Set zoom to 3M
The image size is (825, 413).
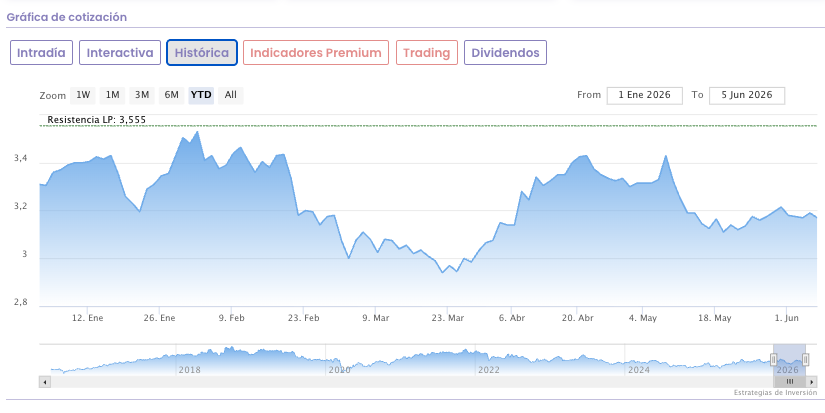point(142,95)
